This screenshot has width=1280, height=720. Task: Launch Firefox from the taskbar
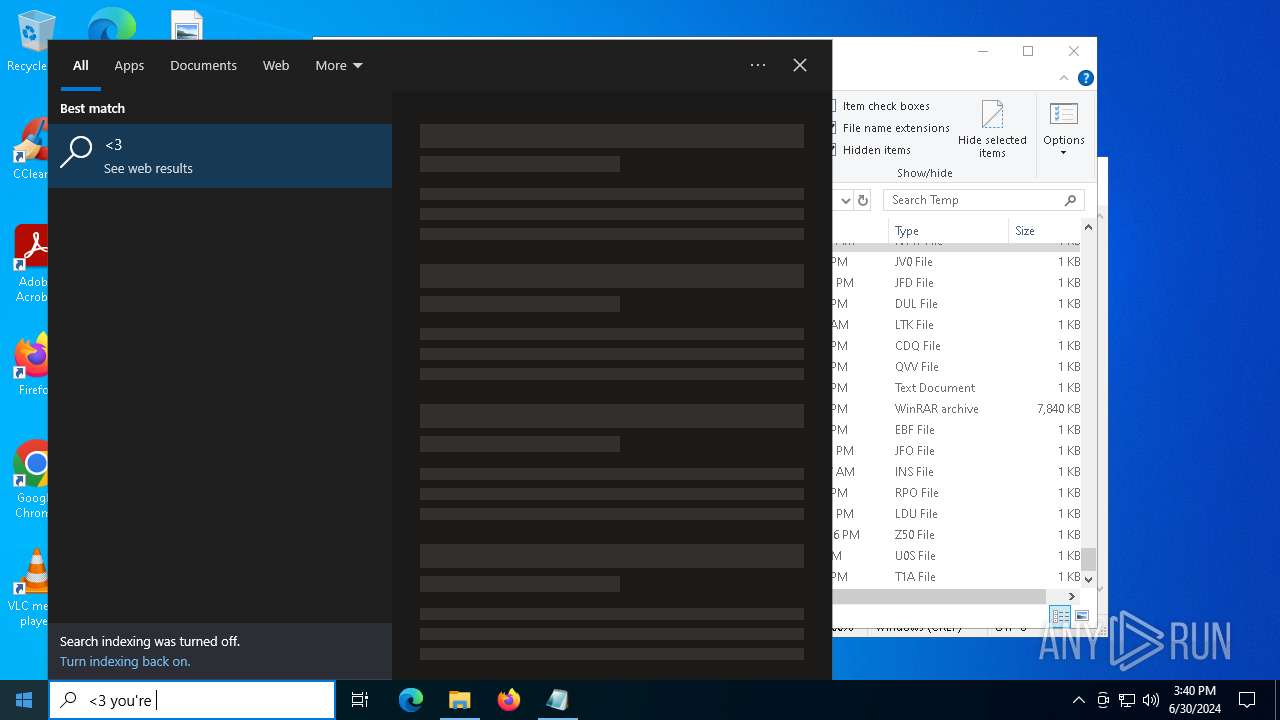(509, 700)
